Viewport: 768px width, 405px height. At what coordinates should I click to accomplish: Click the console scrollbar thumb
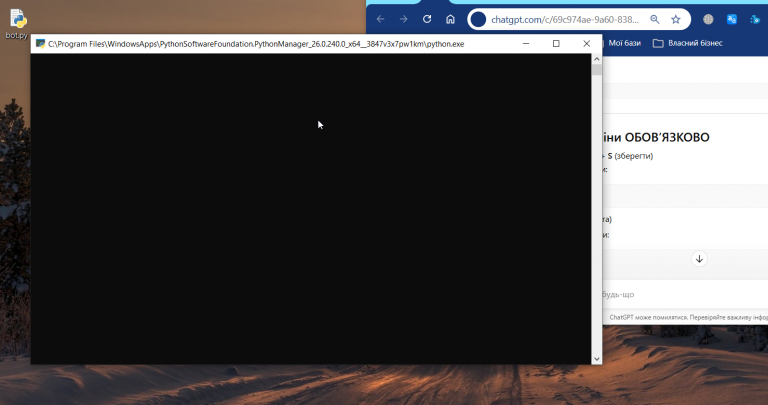[597, 70]
